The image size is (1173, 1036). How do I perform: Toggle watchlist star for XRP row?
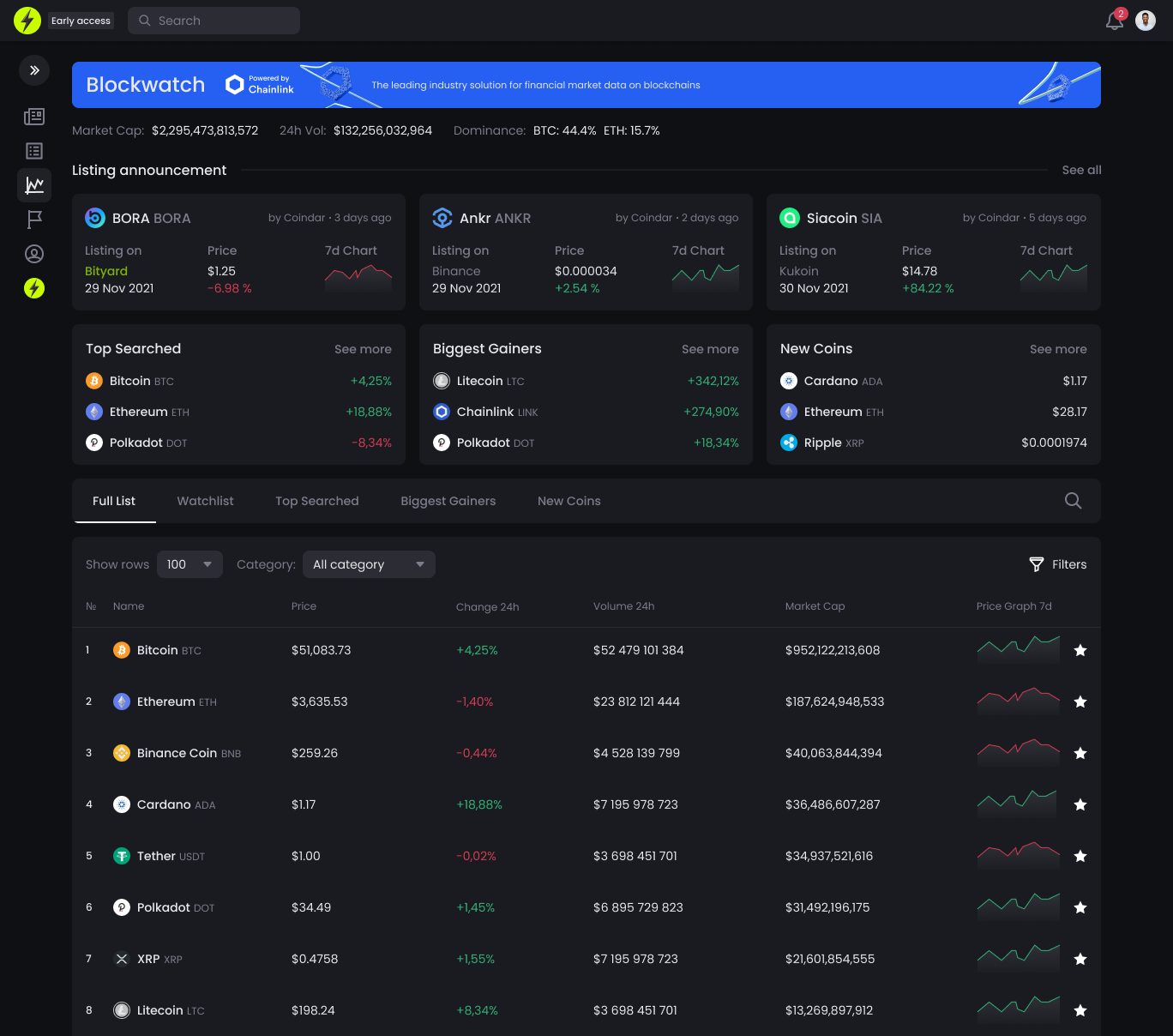pos(1080,959)
